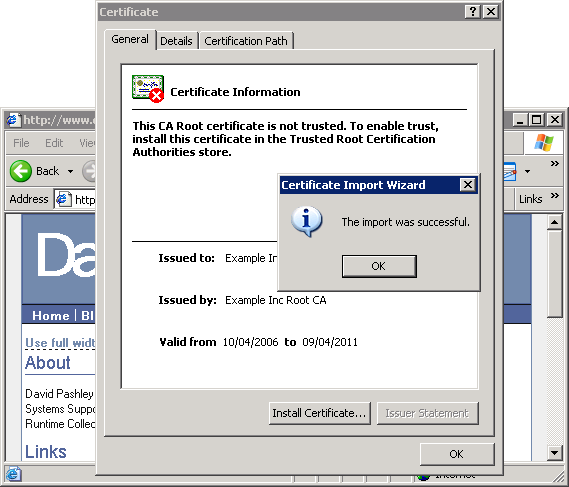Click the 'Example Inc Root CA' issuer text
The width and height of the screenshot is (569, 487).
point(275,300)
